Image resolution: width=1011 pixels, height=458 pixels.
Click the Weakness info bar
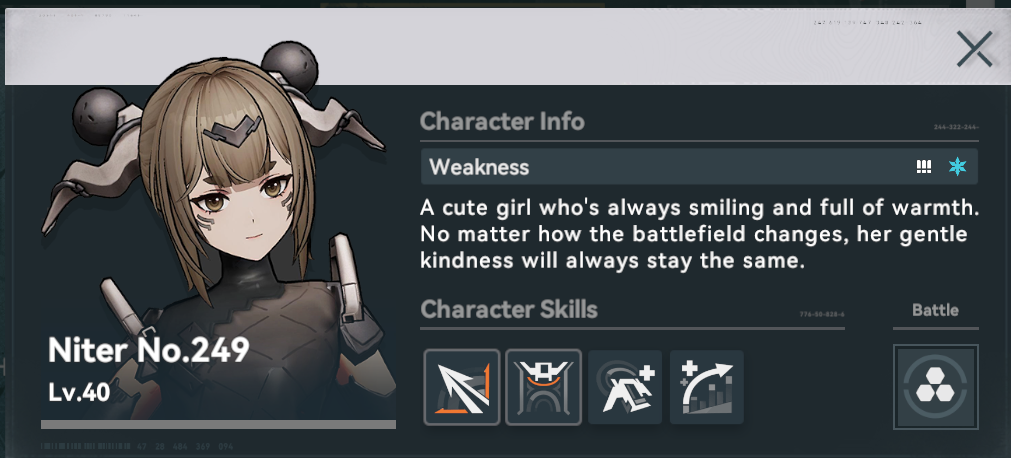[699, 167]
